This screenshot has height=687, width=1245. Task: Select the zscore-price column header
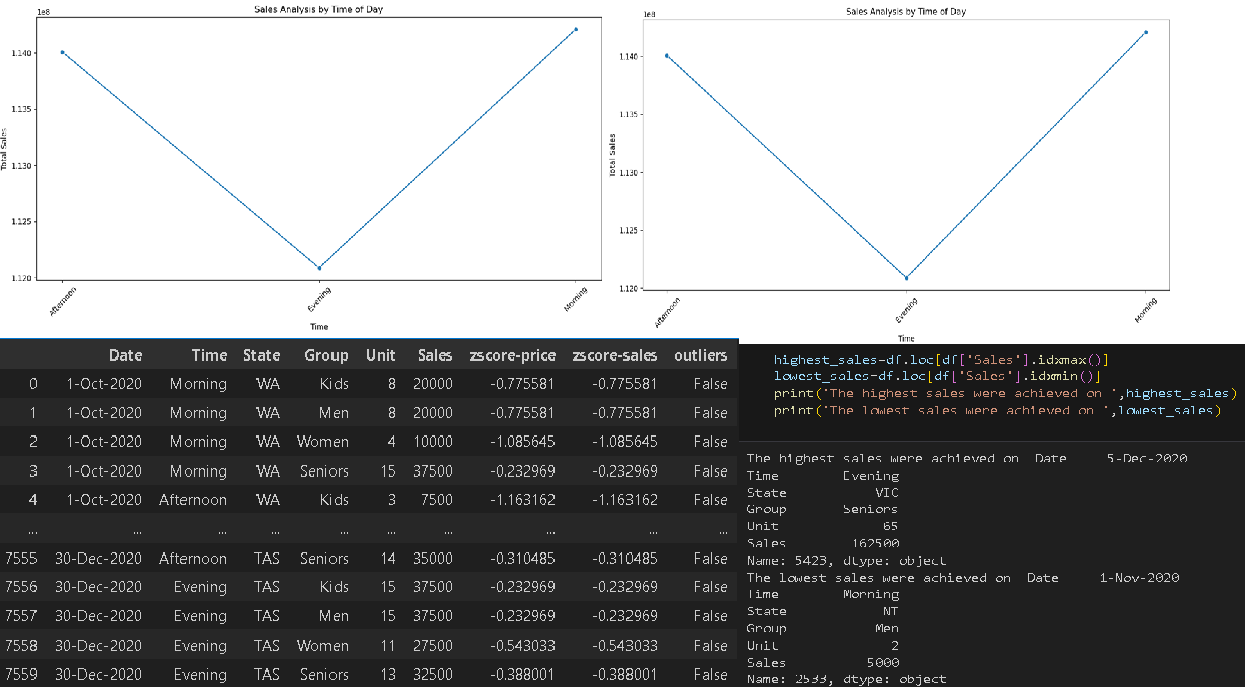[513, 355]
